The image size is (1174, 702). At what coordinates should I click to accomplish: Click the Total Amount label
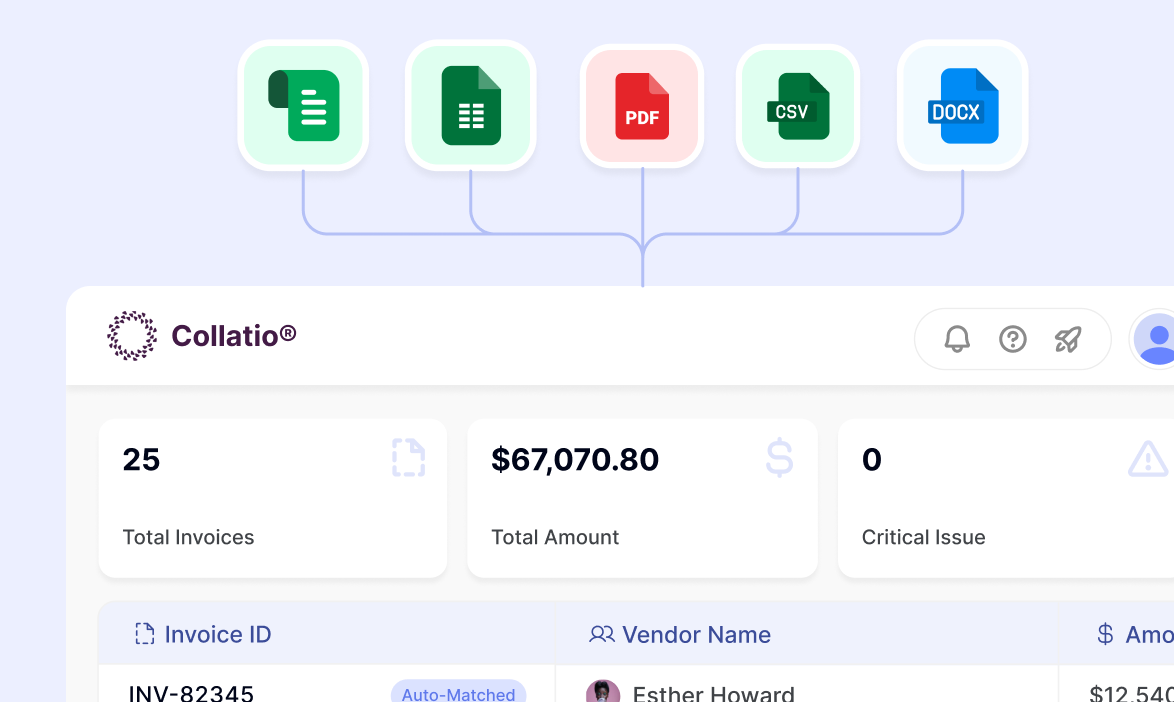555,537
